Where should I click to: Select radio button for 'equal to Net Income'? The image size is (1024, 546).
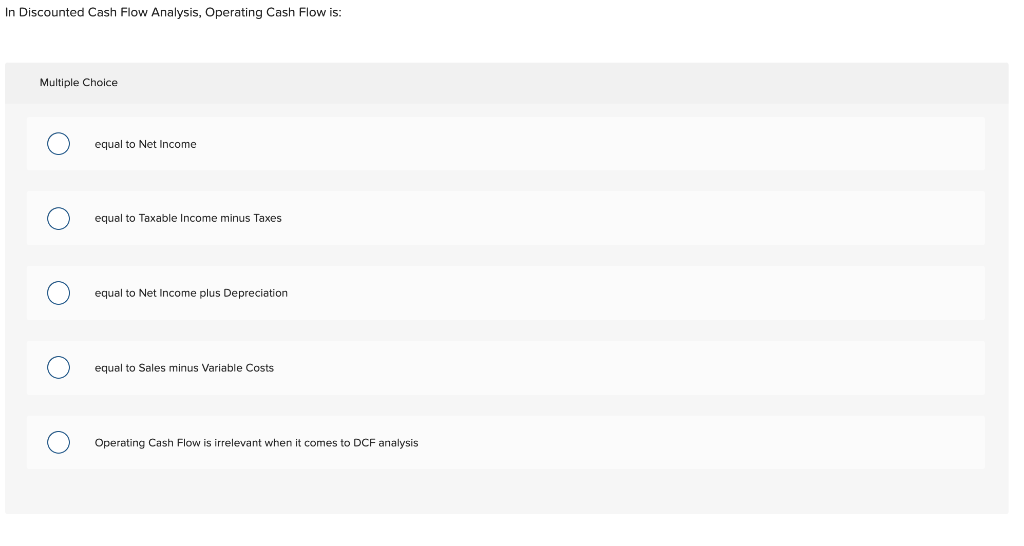(58, 144)
